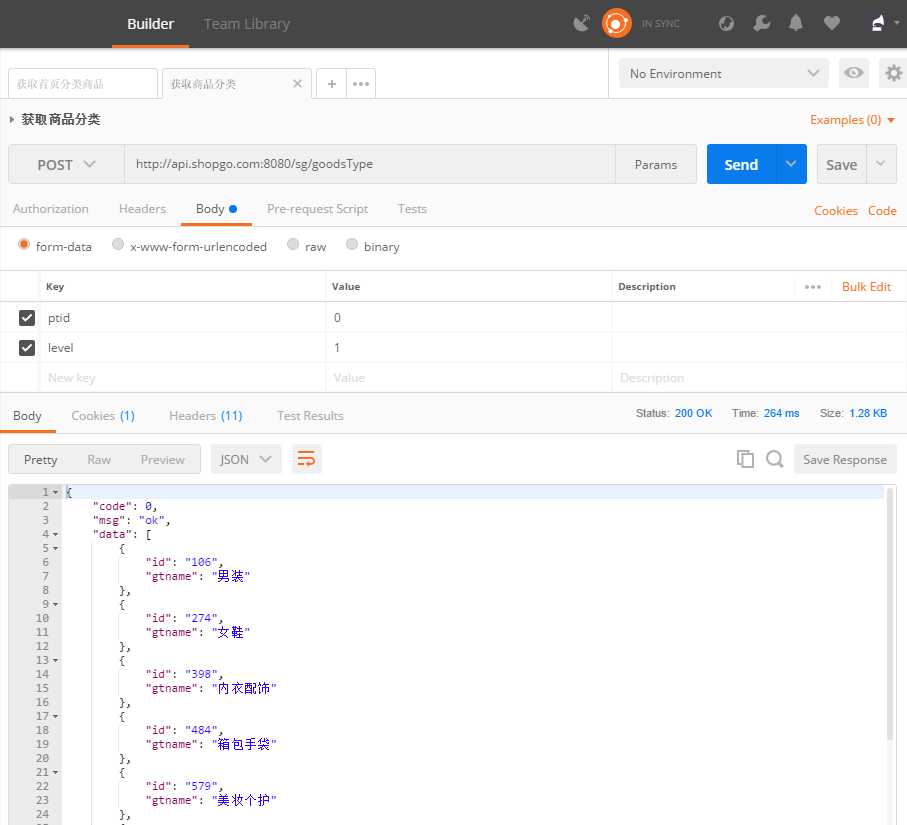Toggle line wrap icon in response toolbar
This screenshot has width=907, height=825.
point(307,459)
